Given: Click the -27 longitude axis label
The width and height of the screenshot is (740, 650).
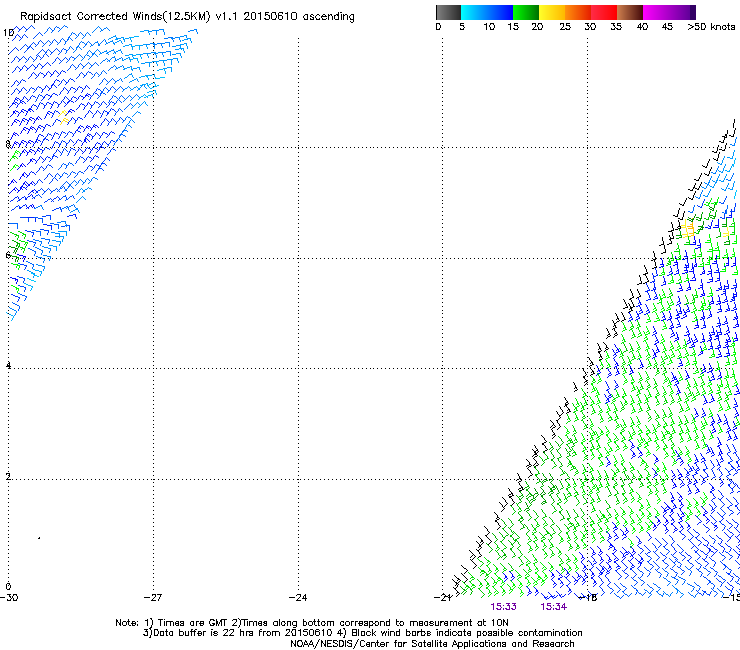Looking at the screenshot, I should click(153, 598).
